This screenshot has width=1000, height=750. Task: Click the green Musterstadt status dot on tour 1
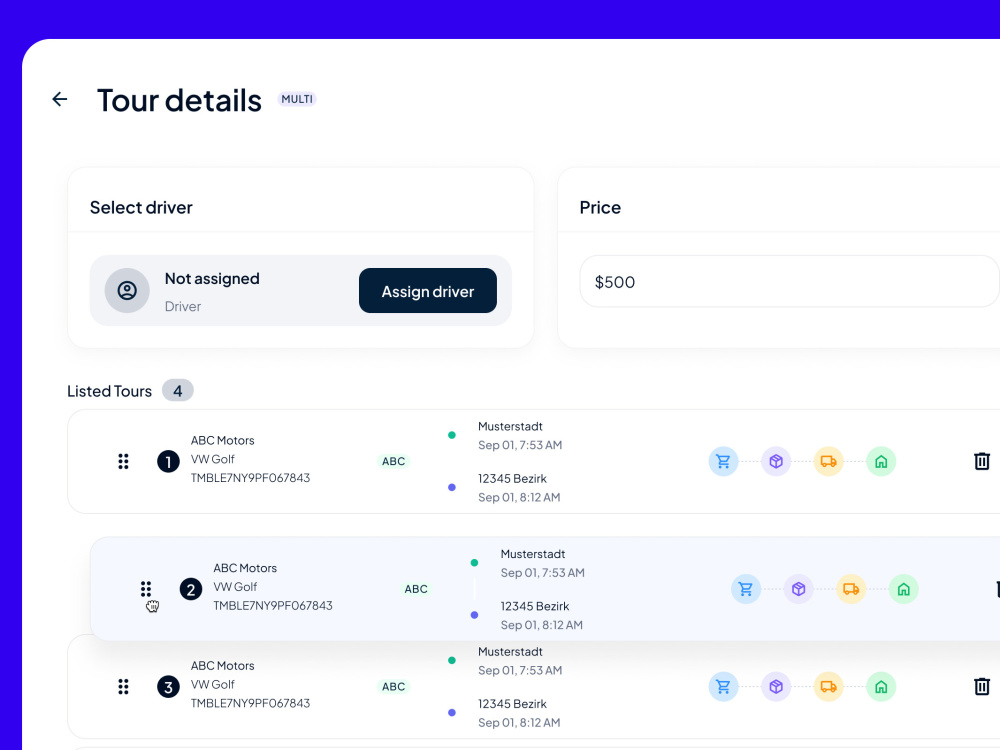tap(453, 436)
